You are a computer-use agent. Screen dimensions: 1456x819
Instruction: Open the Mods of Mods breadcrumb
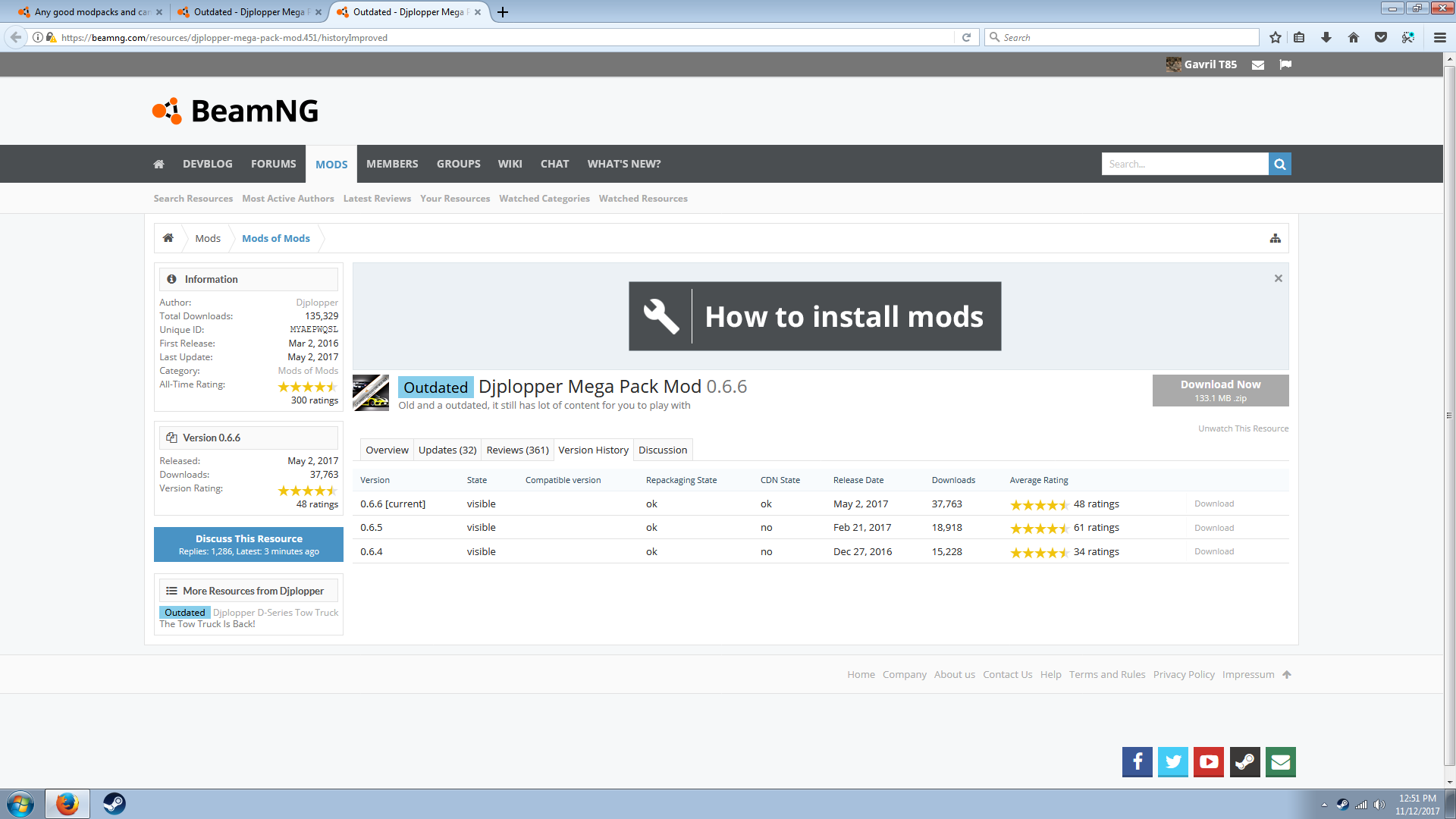click(276, 238)
